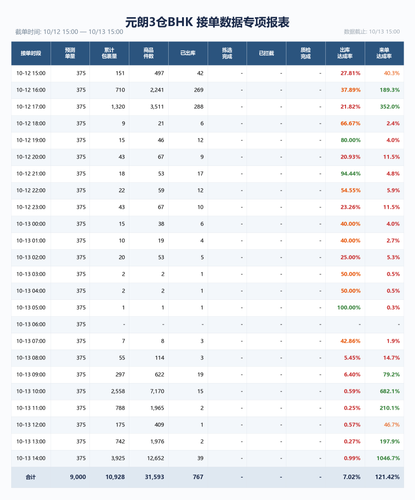
Task: Click the 682.1% value
Action: [390, 391]
